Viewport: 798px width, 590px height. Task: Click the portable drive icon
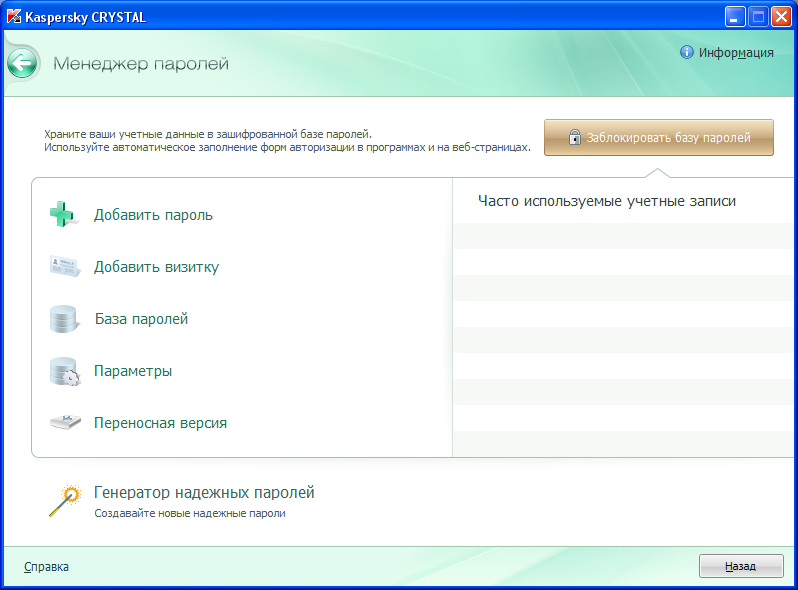click(65, 423)
